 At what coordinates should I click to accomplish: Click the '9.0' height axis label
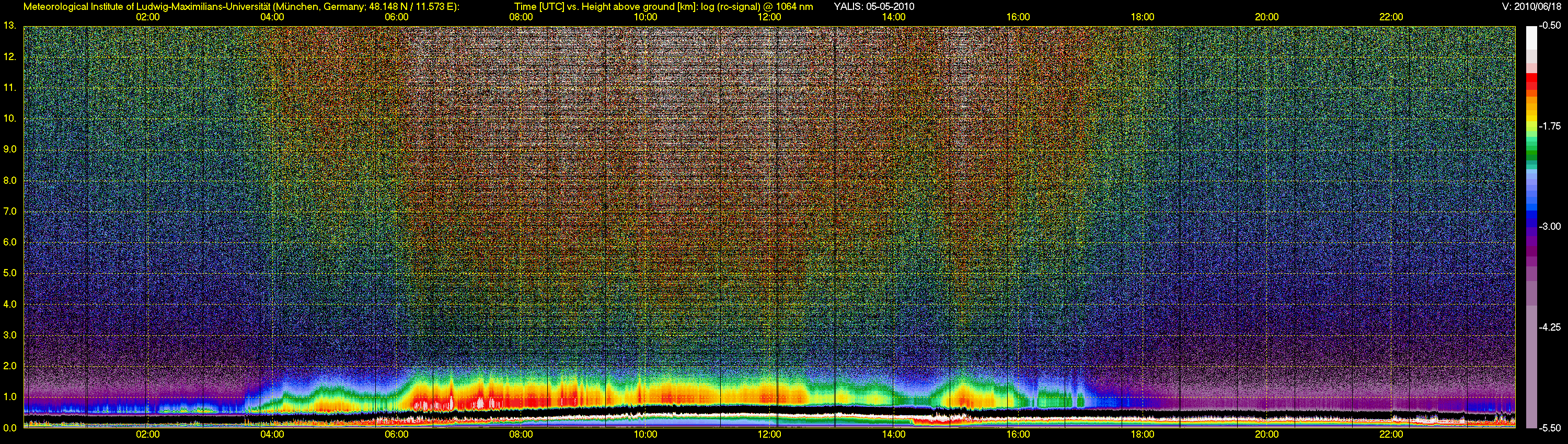pyautogui.click(x=10, y=149)
